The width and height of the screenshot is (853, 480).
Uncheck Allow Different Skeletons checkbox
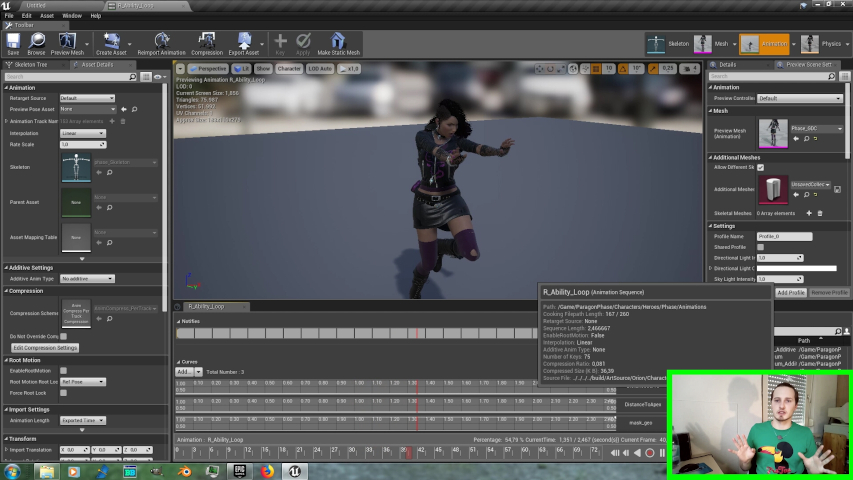coord(761,167)
